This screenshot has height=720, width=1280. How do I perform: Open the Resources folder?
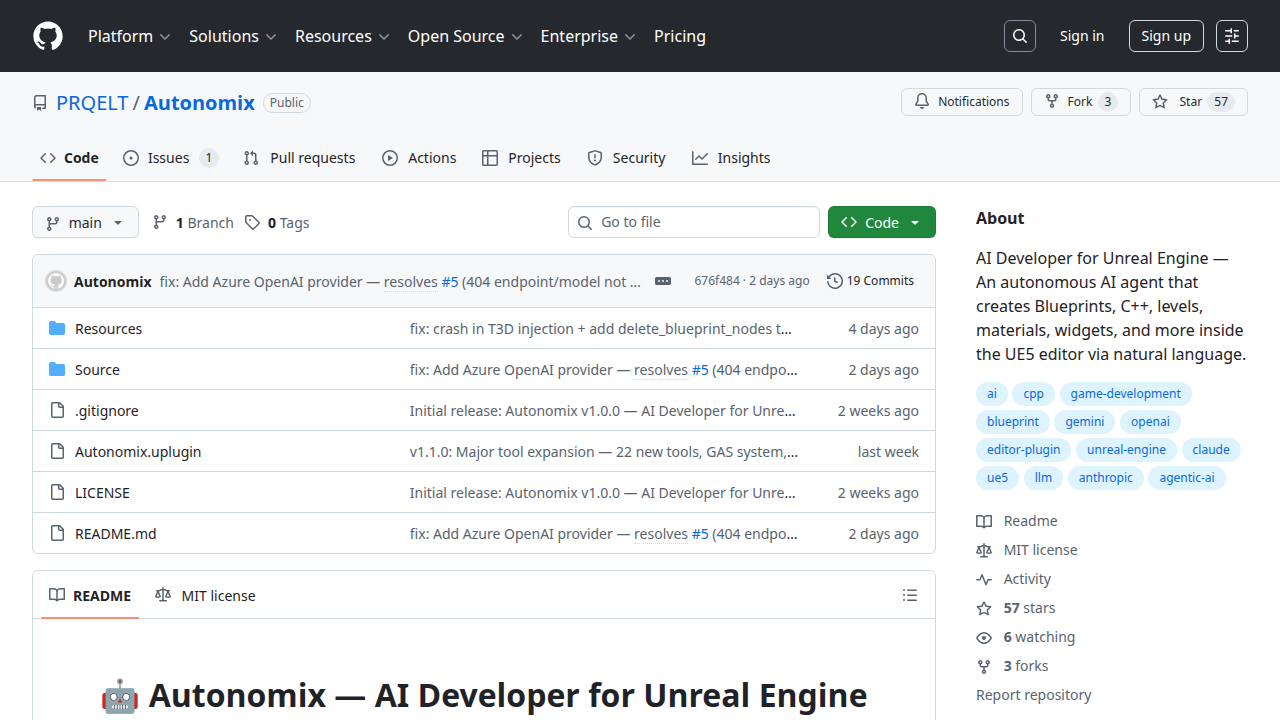[x=108, y=329]
